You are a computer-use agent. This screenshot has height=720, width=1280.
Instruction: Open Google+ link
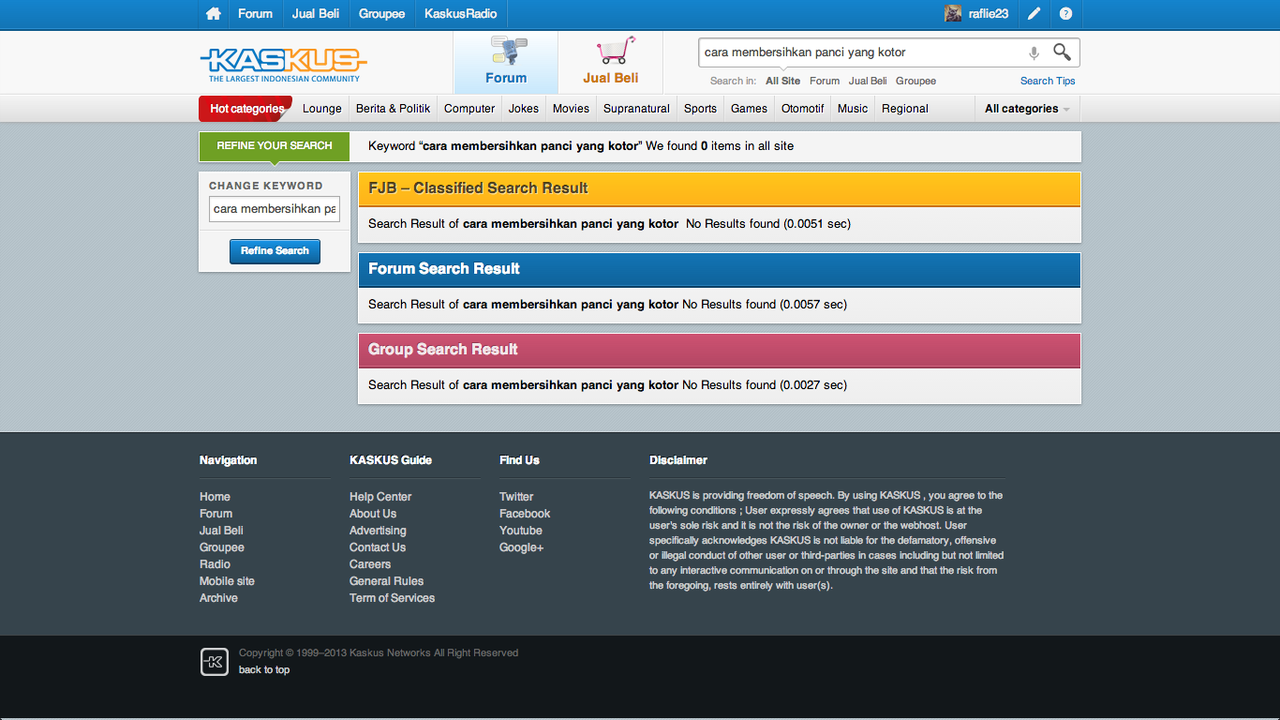[521, 548]
